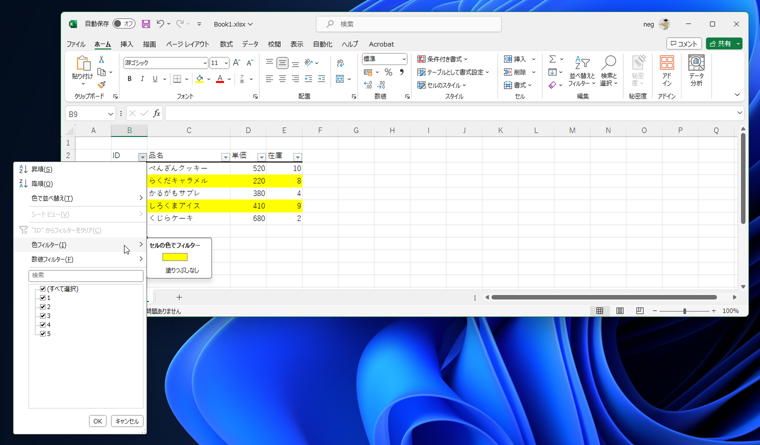Open 条件付き書式 button
The width and height of the screenshot is (760, 445).
pyautogui.click(x=442, y=59)
